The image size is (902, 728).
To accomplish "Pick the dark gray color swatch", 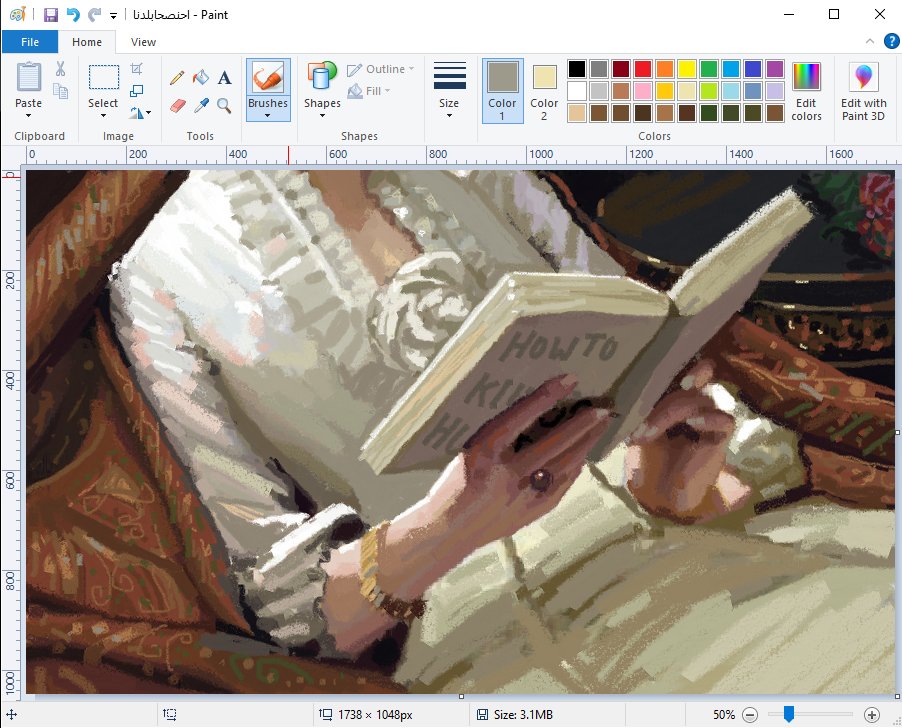I will click(599, 69).
